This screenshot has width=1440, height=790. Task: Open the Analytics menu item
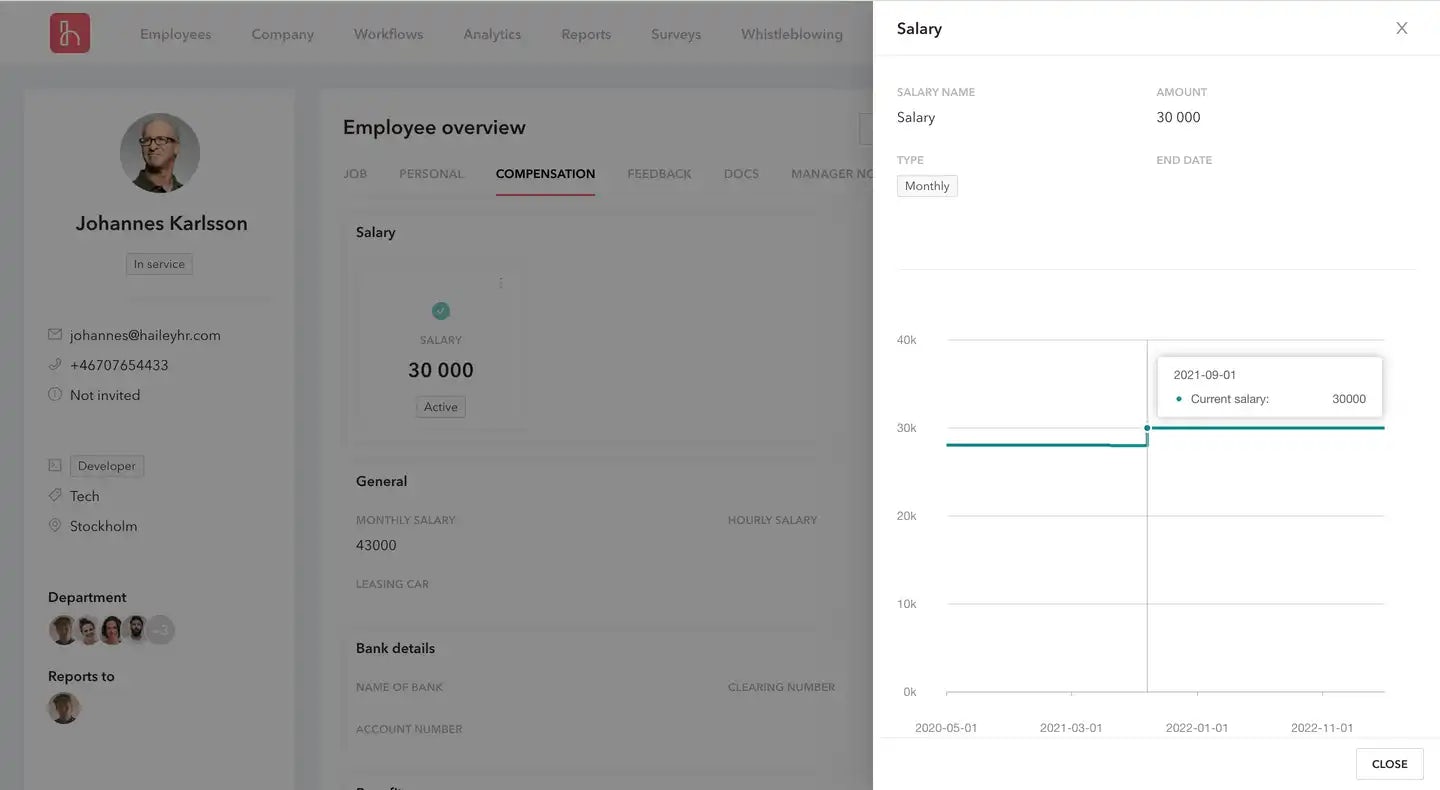point(492,34)
